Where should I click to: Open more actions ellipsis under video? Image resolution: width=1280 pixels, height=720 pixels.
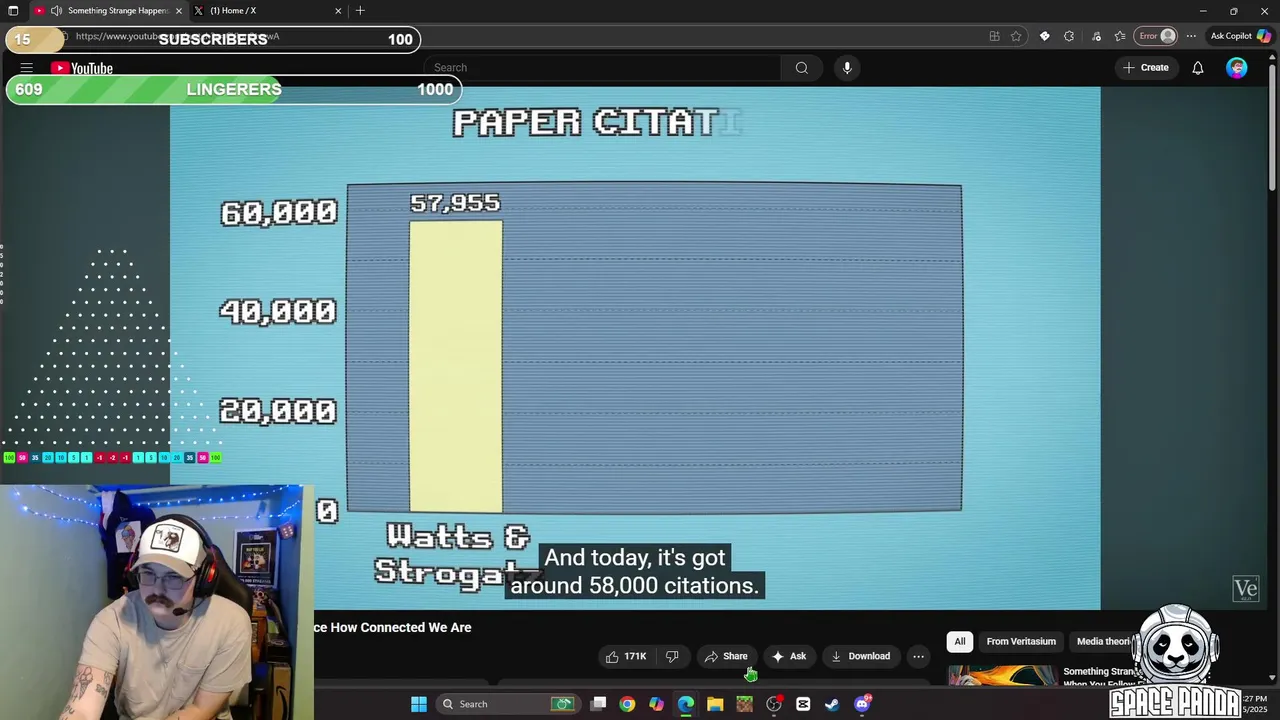click(918, 656)
